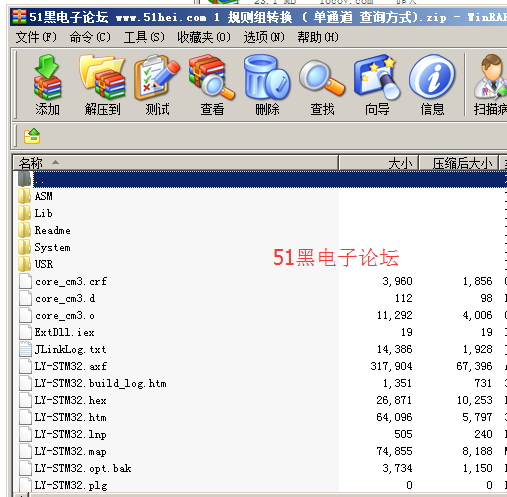The height and width of the screenshot is (497, 507).
Task: Click the Extract To (解压到) icon
Action: [x=102, y=77]
